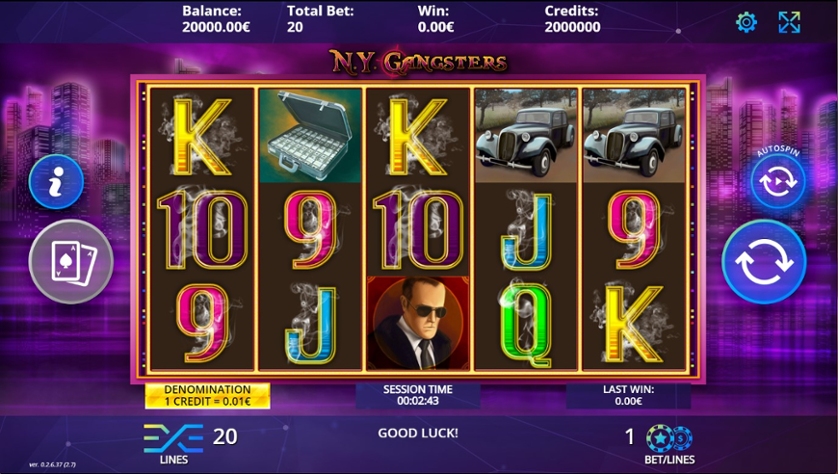Viewport: 838px width, 474px height.
Task: Click the vintage car on fifth reel
Action: click(x=634, y=136)
